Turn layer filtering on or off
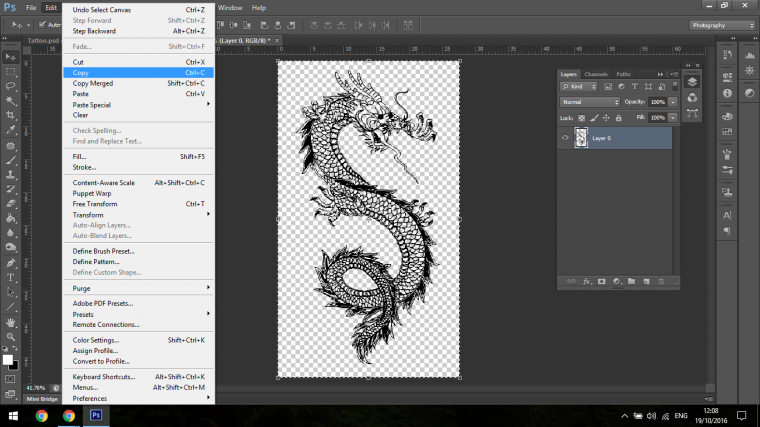The height and width of the screenshot is (427, 760). pos(675,86)
